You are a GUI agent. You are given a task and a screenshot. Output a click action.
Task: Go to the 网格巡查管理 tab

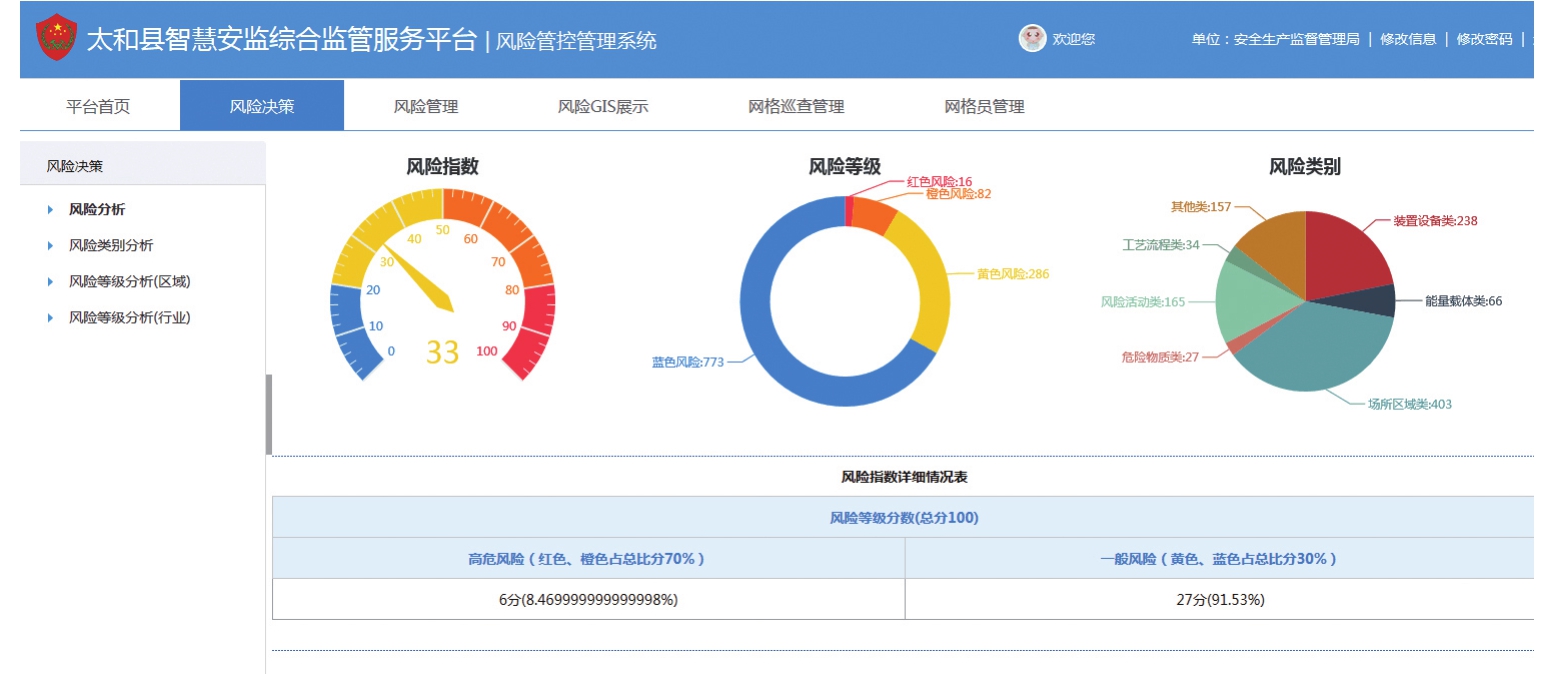[796, 106]
